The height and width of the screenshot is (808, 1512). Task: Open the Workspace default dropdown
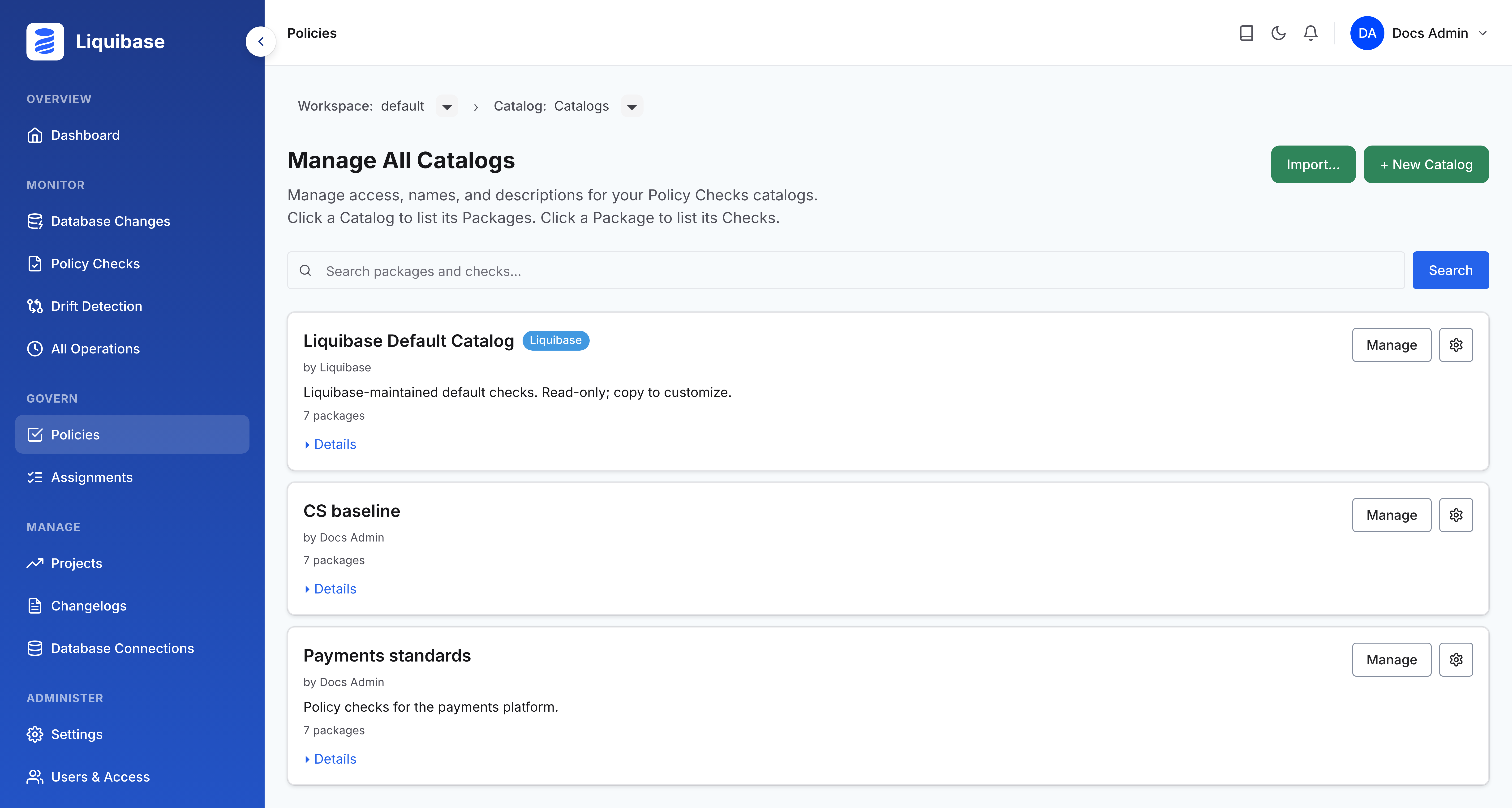click(447, 106)
